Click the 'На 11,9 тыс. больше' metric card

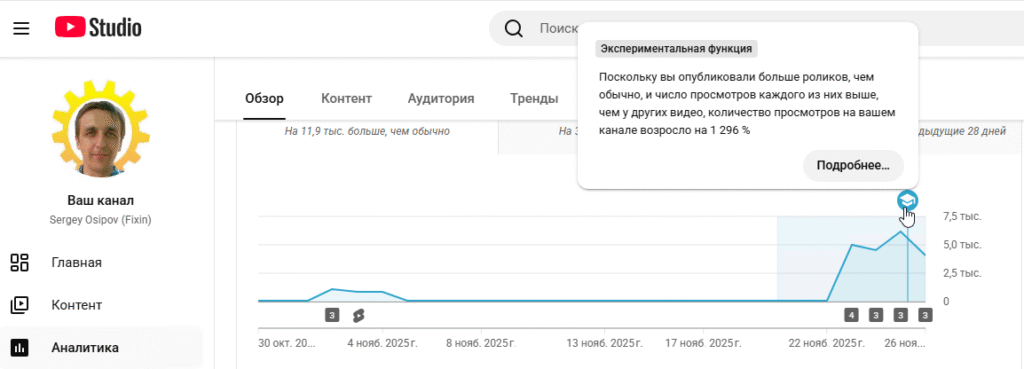point(367,131)
